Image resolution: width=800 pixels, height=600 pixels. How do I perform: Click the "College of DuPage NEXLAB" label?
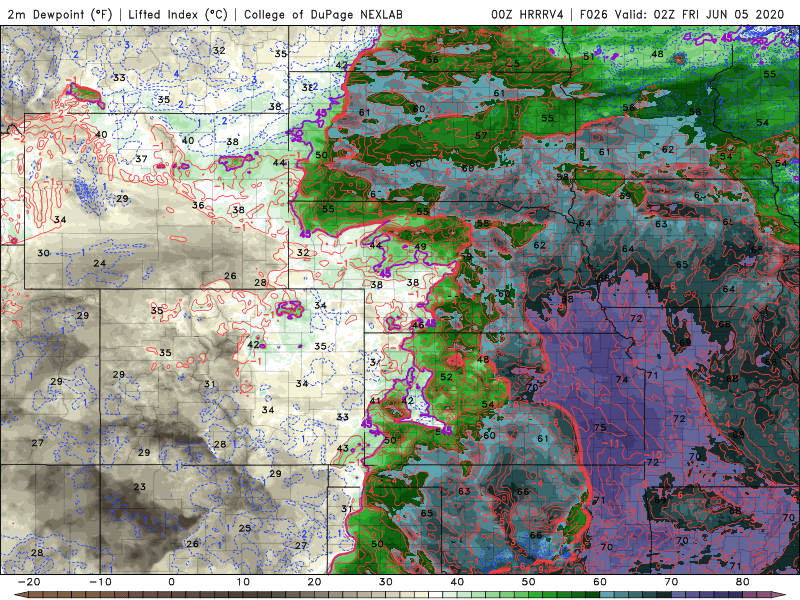click(323, 14)
